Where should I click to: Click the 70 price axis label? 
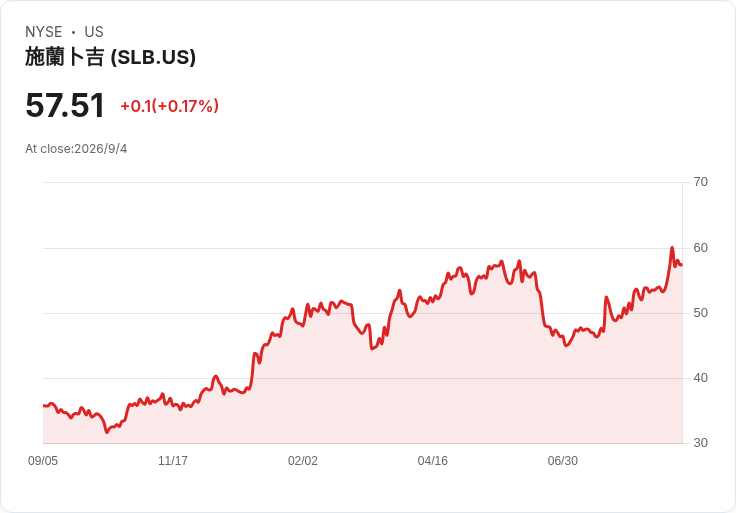pos(700,182)
